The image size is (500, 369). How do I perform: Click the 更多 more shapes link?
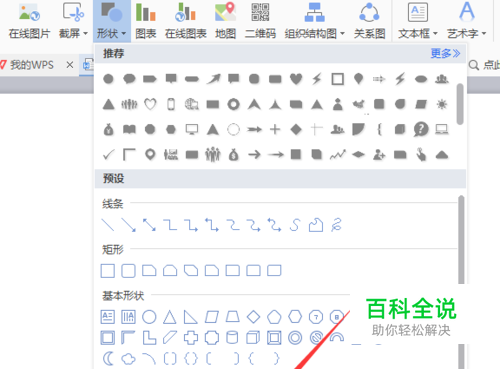pyautogui.click(x=445, y=53)
